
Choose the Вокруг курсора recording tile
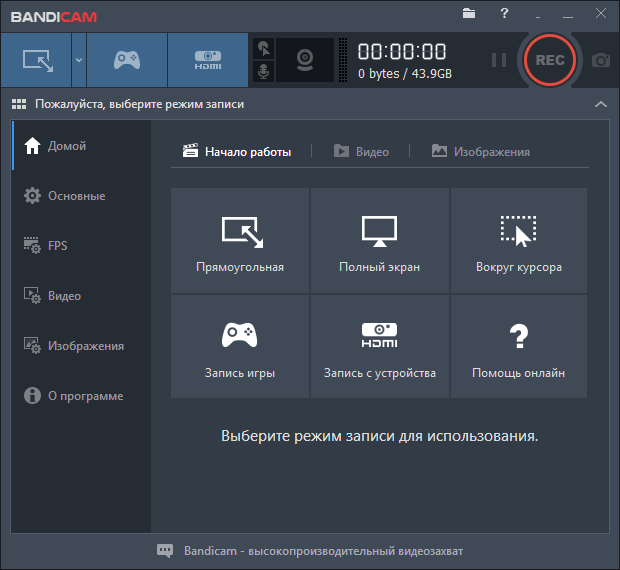click(518, 240)
